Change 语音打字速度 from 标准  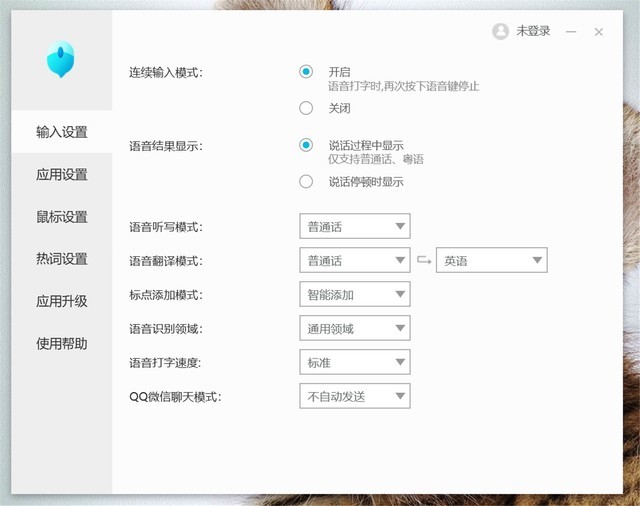click(354, 362)
